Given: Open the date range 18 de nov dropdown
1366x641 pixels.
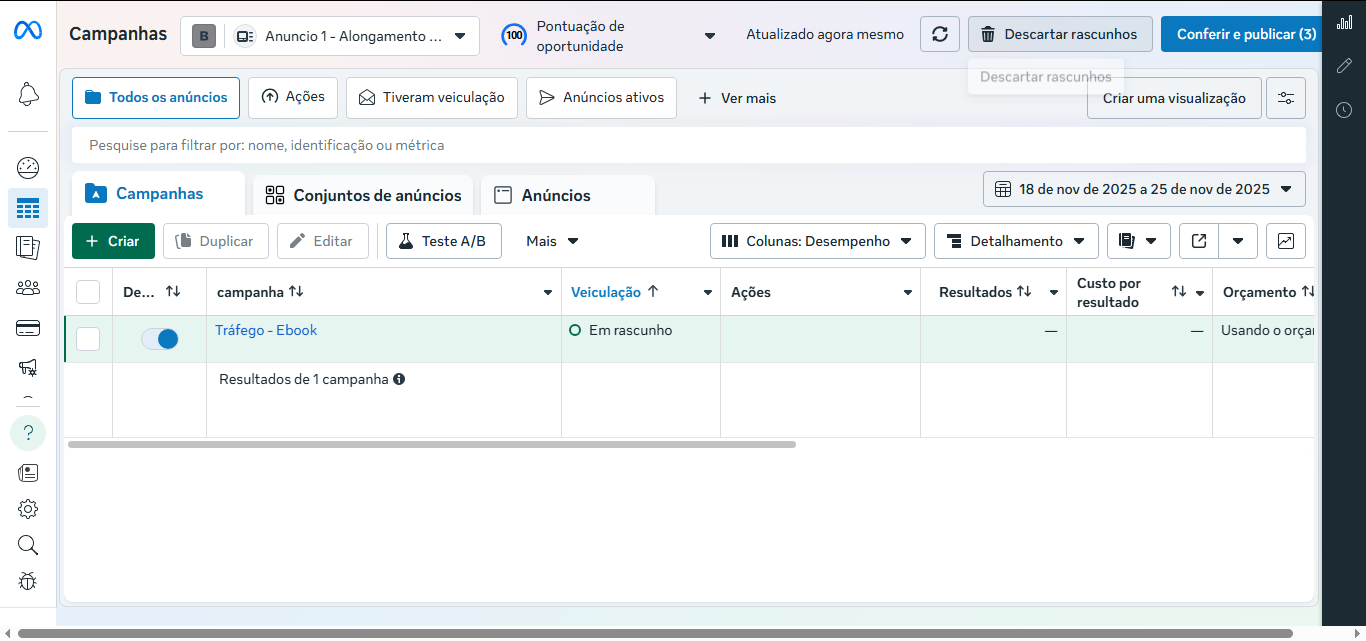Looking at the screenshot, I should coord(1144,189).
